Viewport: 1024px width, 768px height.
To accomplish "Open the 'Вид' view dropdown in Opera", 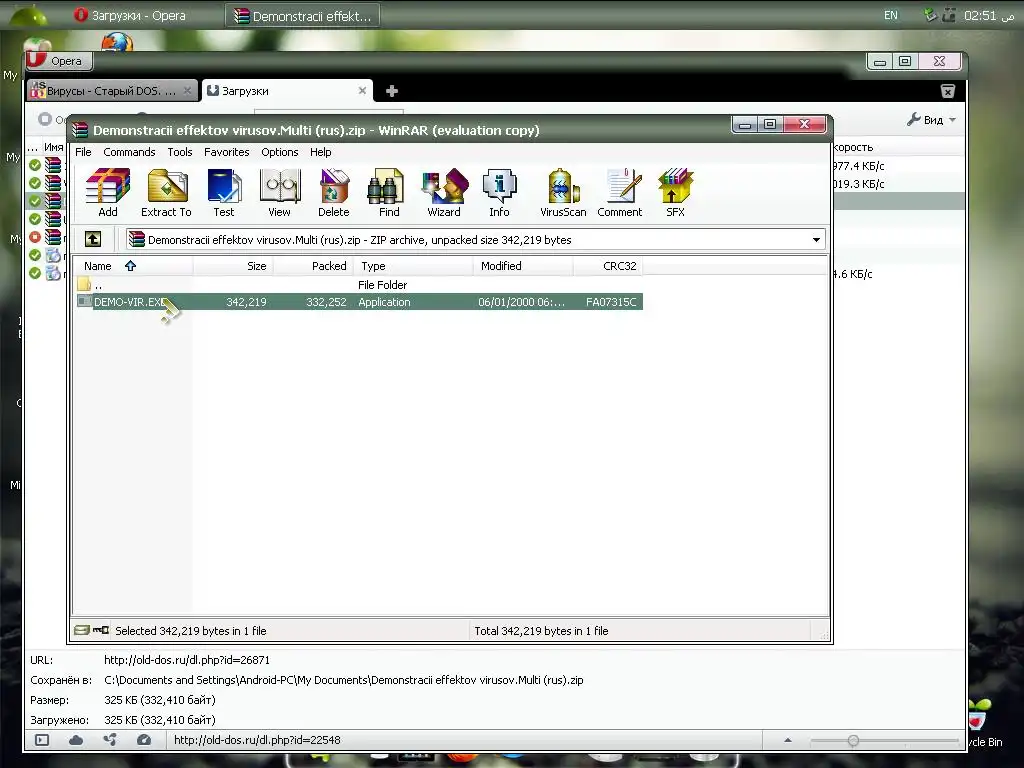I will [932, 120].
